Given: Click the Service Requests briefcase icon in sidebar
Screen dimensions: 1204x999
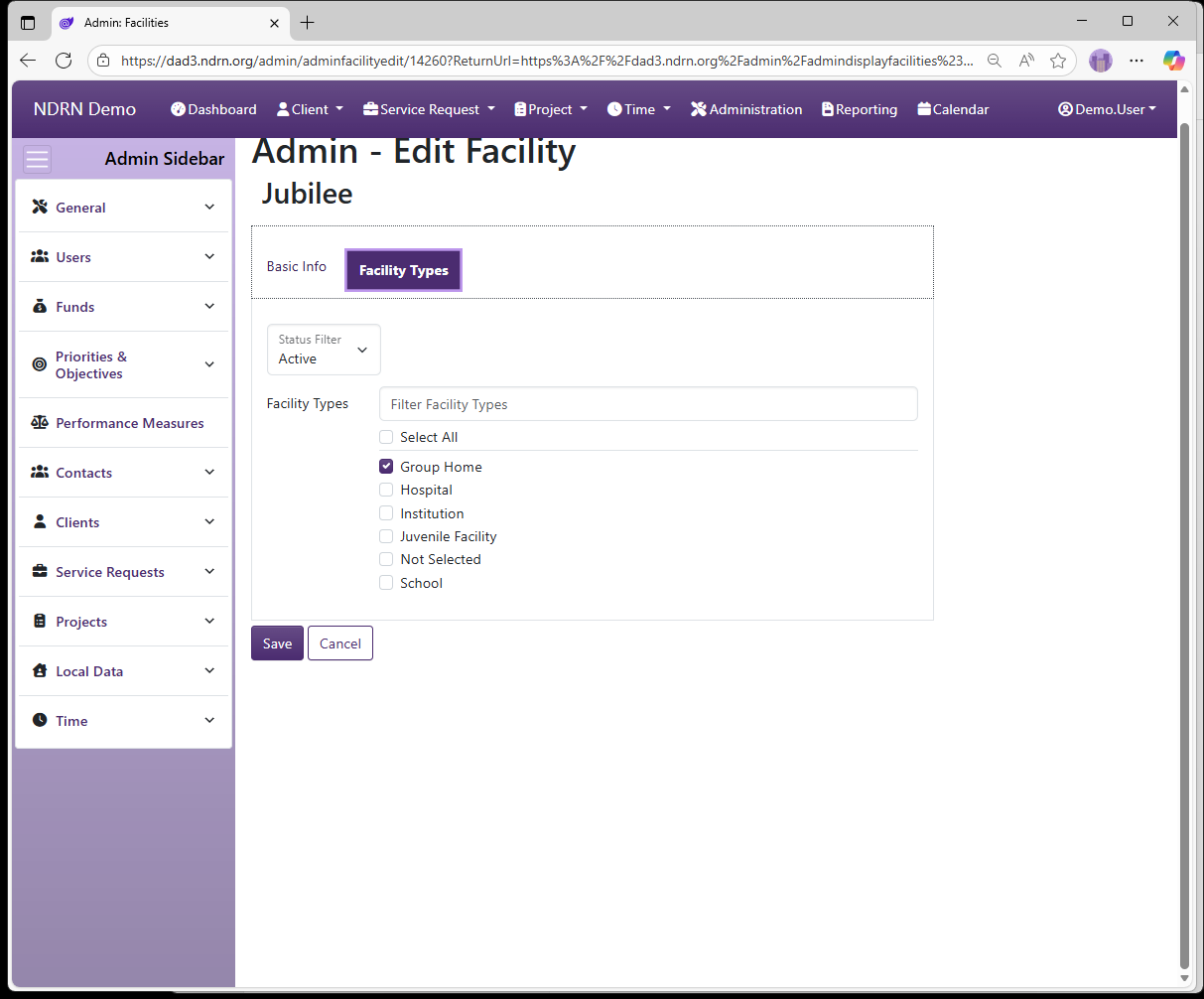Looking at the screenshot, I should (x=40, y=571).
